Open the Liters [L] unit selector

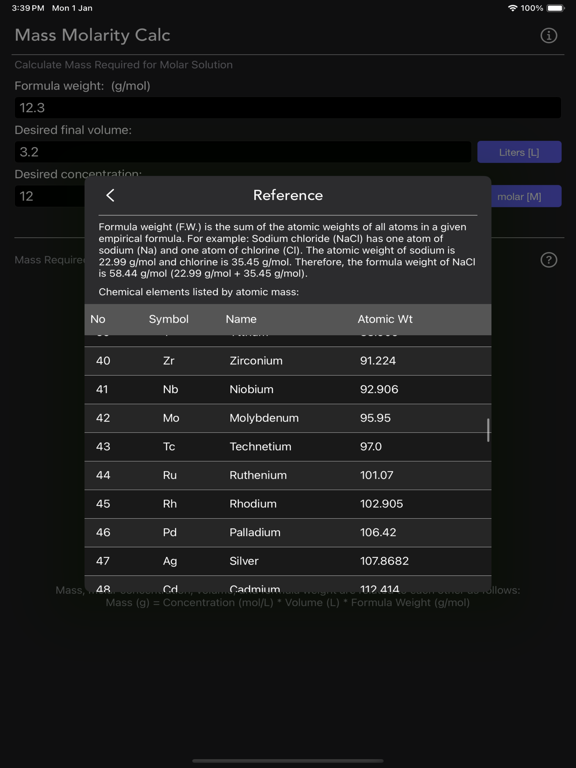(519, 152)
